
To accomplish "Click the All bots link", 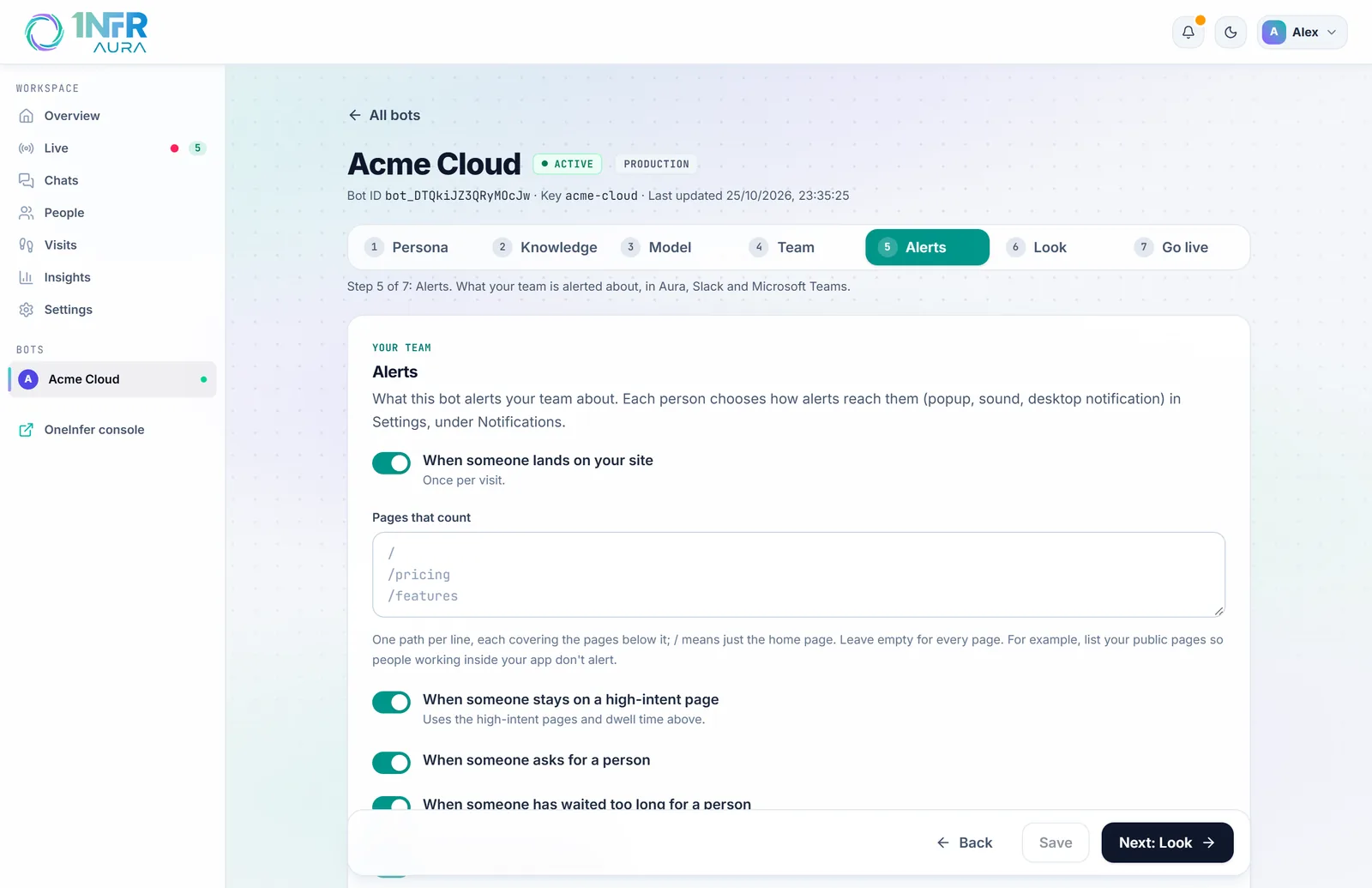I will coord(384,115).
